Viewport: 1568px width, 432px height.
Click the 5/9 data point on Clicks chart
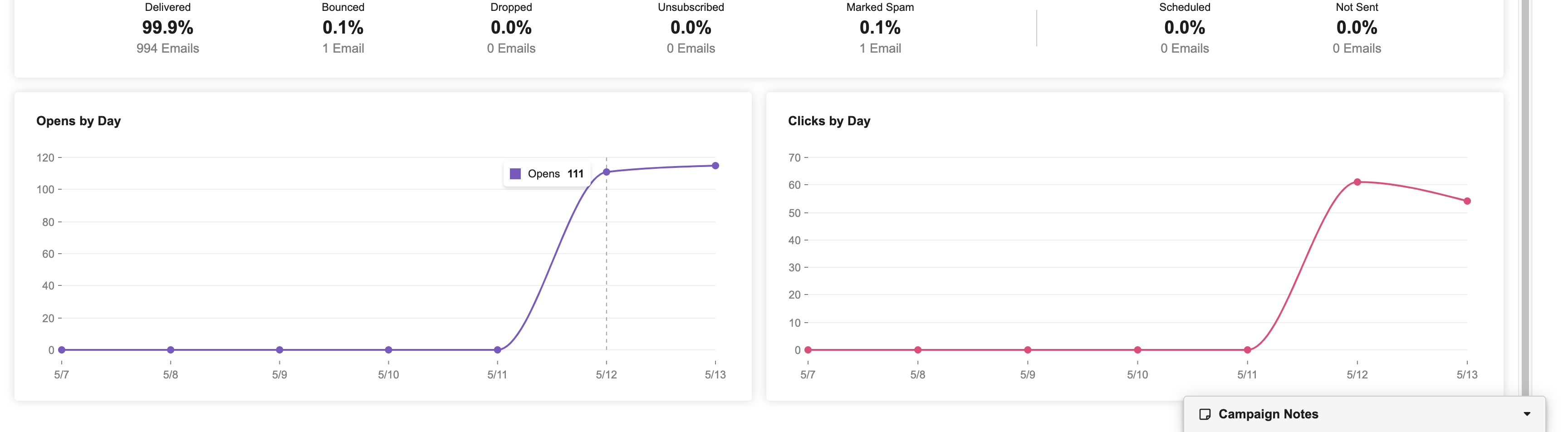pos(1028,350)
